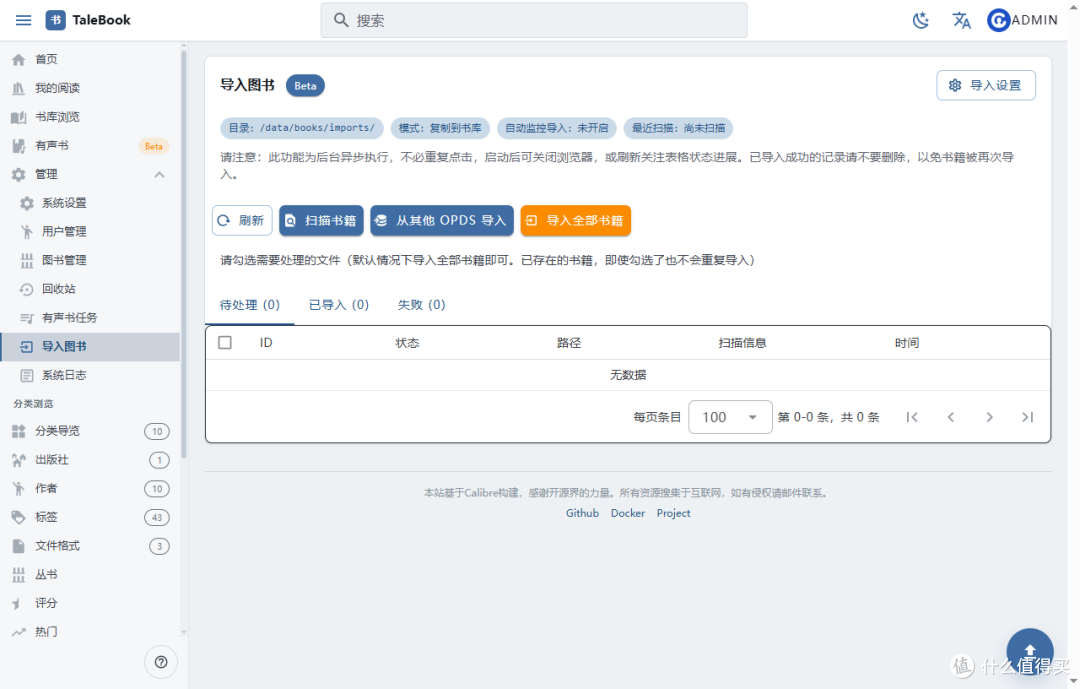Open the rows-per-page 100 dropdown
This screenshot has width=1080, height=689.
point(730,417)
